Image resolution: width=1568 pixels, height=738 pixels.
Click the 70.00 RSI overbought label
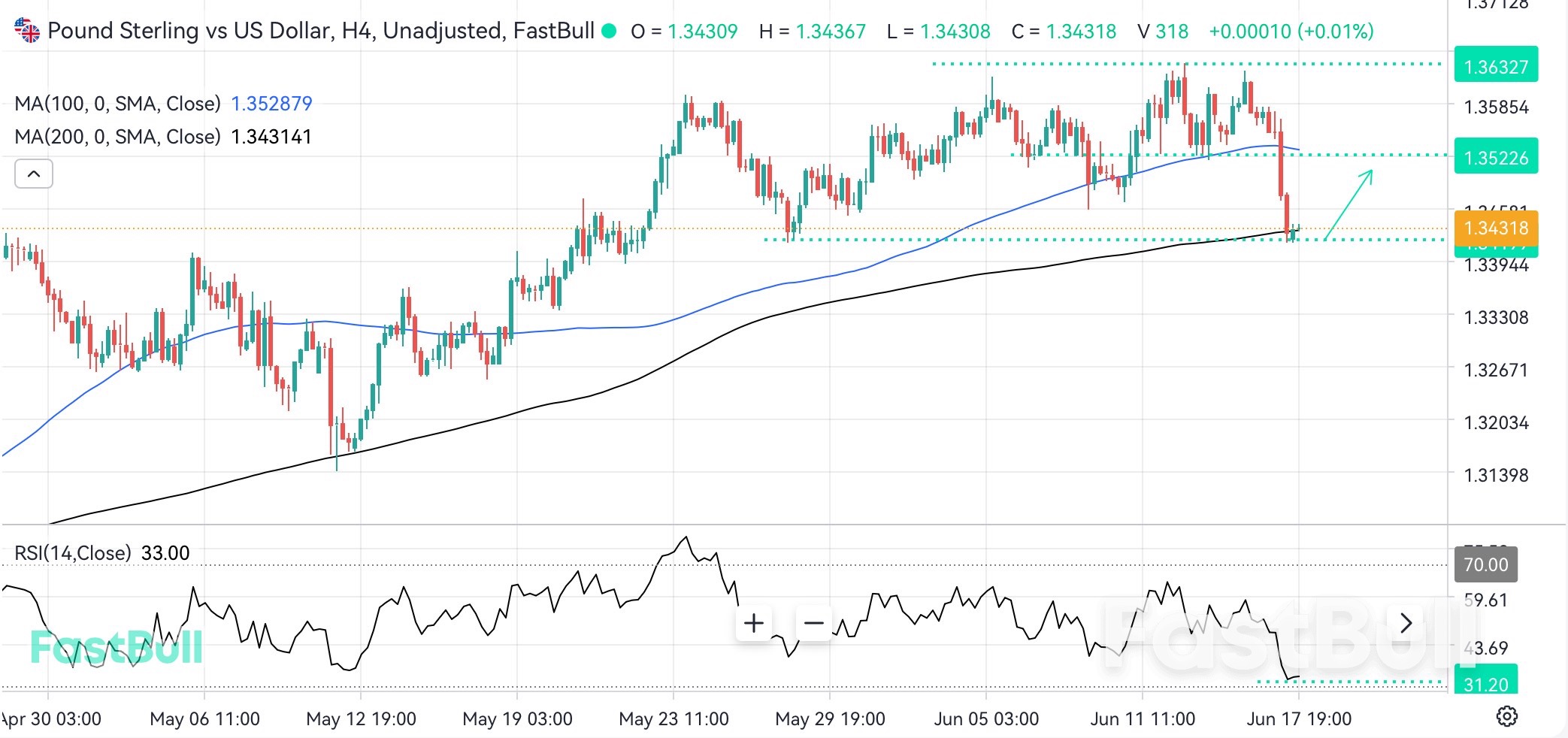pos(1485,564)
